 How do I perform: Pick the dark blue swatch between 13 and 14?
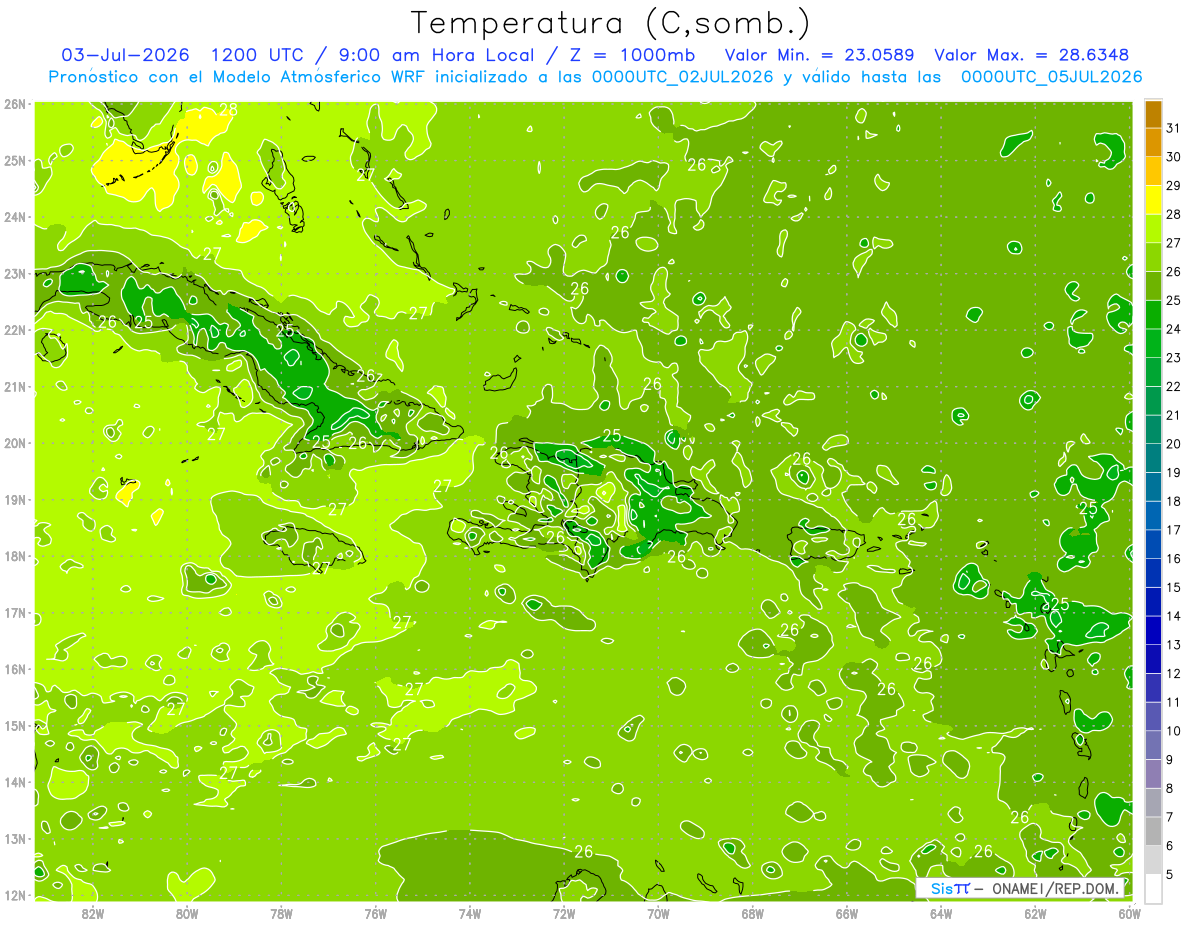[x=1154, y=631]
